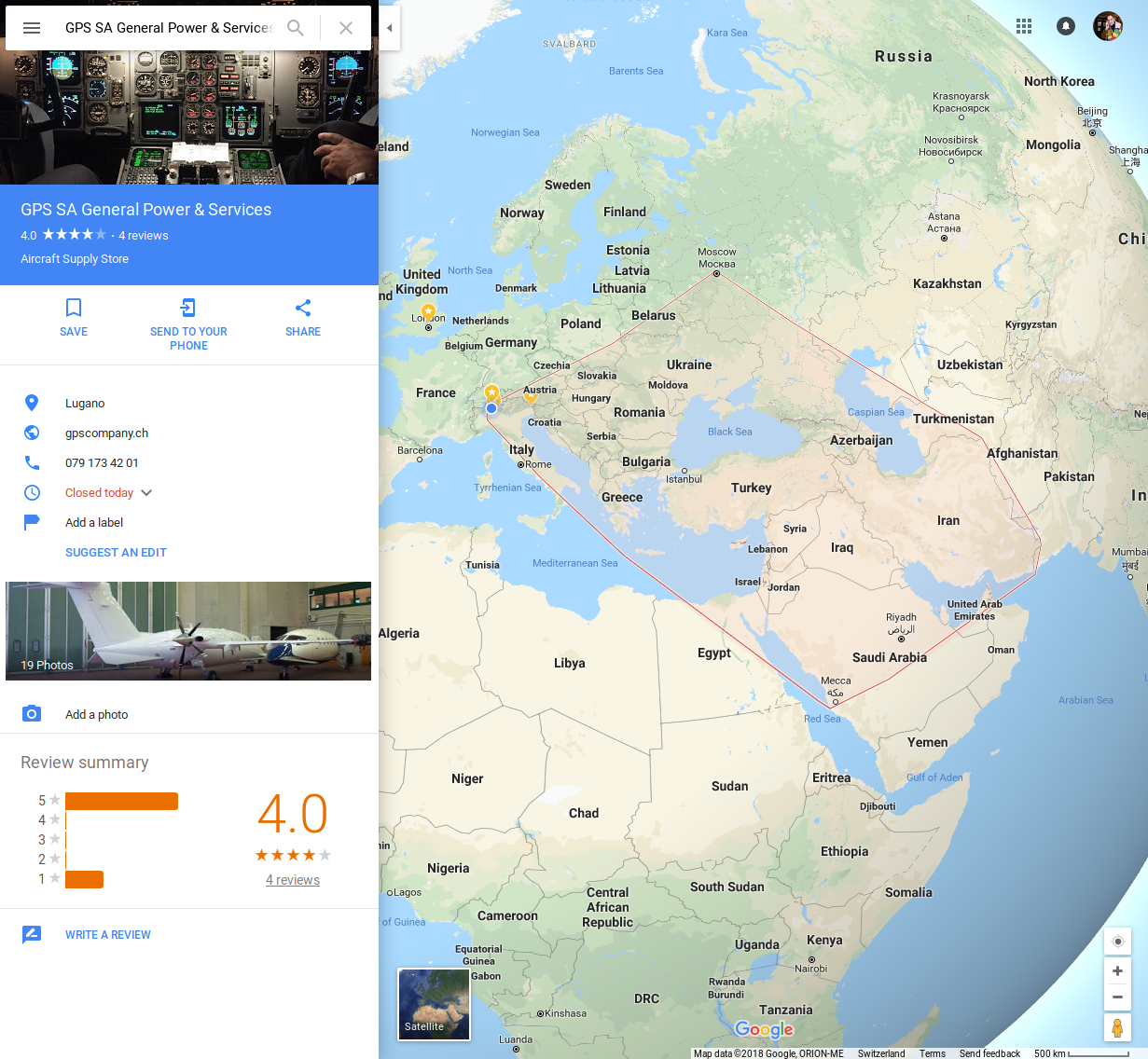Open Google apps grid
This screenshot has width=1148, height=1059.
(1024, 26)
